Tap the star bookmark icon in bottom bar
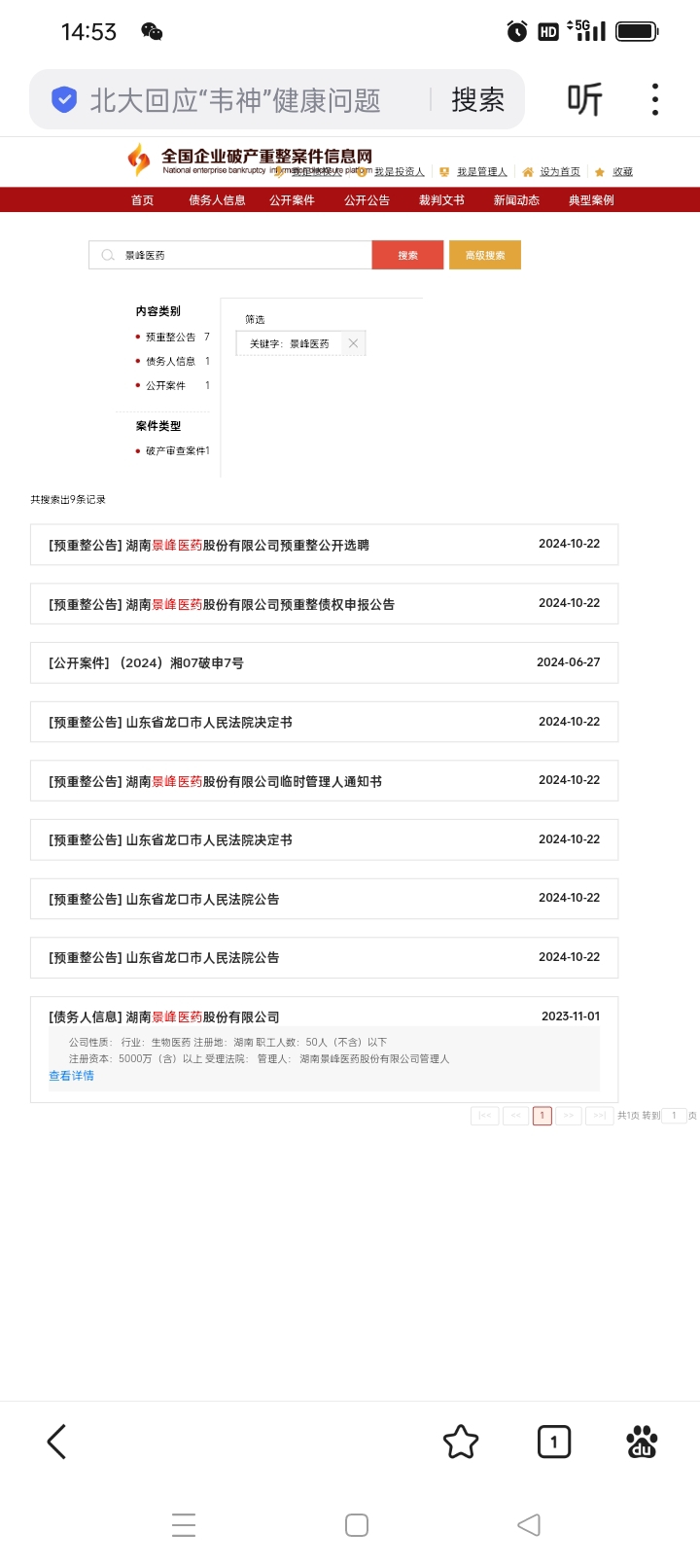The image size is (700, 1568). [461, 1442]
